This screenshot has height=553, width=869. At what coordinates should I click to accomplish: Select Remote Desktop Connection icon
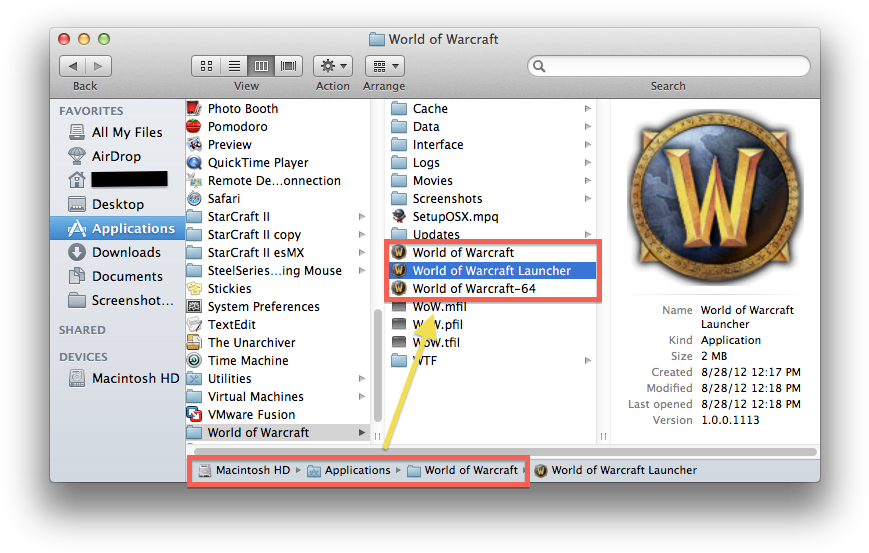coord(194,181)
